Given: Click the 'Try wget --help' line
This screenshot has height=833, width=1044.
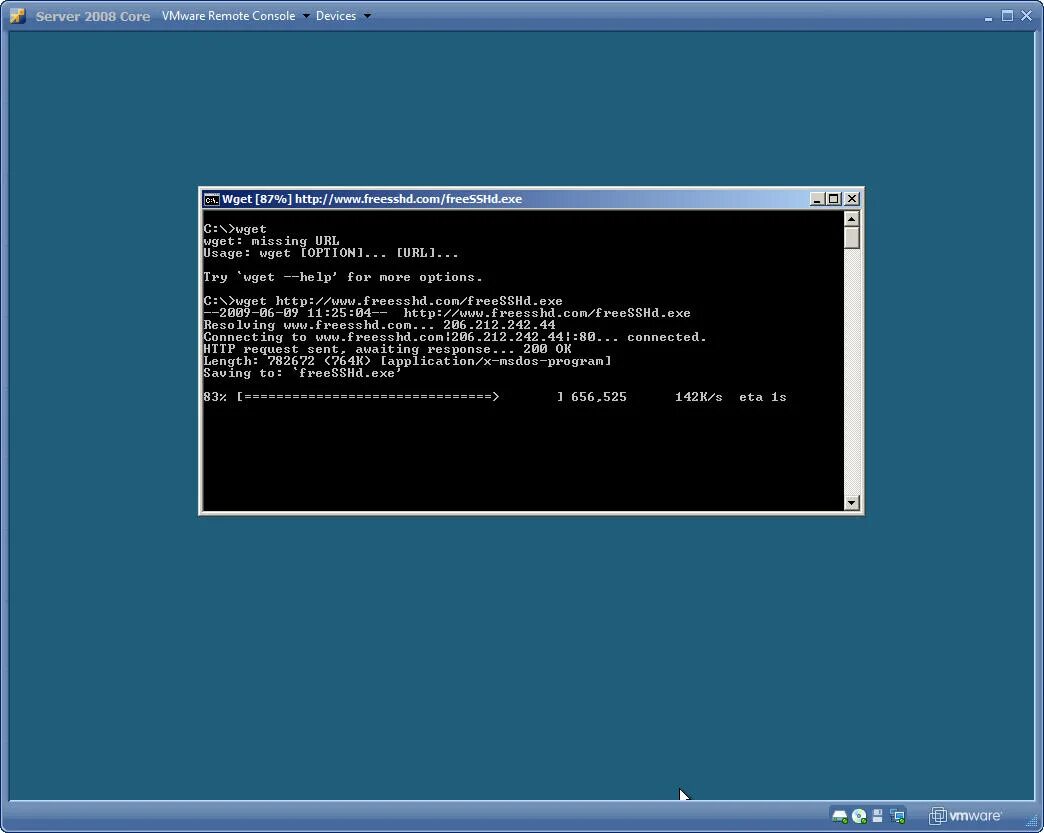Looking at the screenshot, I should [x=343, y=277].
